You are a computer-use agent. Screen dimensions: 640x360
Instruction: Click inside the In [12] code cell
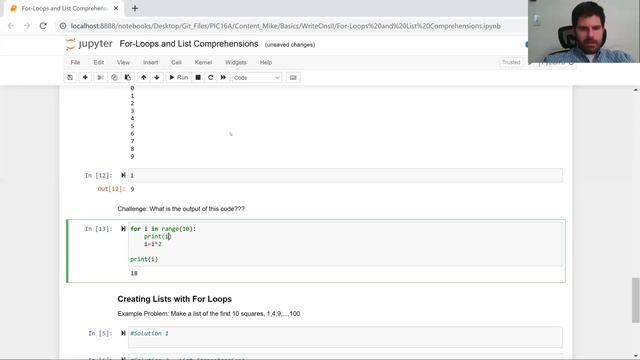[345, 175]
